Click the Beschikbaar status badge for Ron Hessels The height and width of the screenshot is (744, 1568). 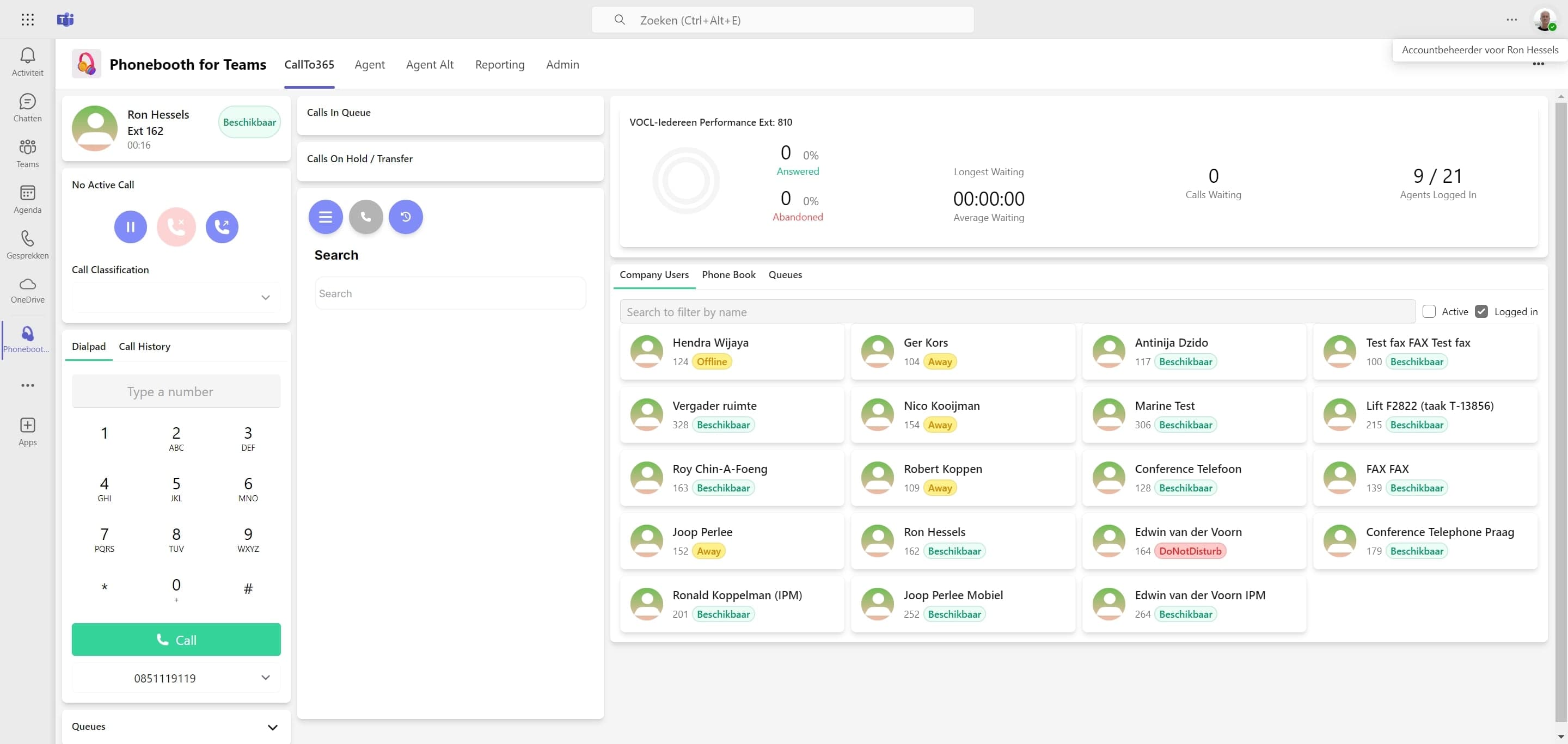249,122
